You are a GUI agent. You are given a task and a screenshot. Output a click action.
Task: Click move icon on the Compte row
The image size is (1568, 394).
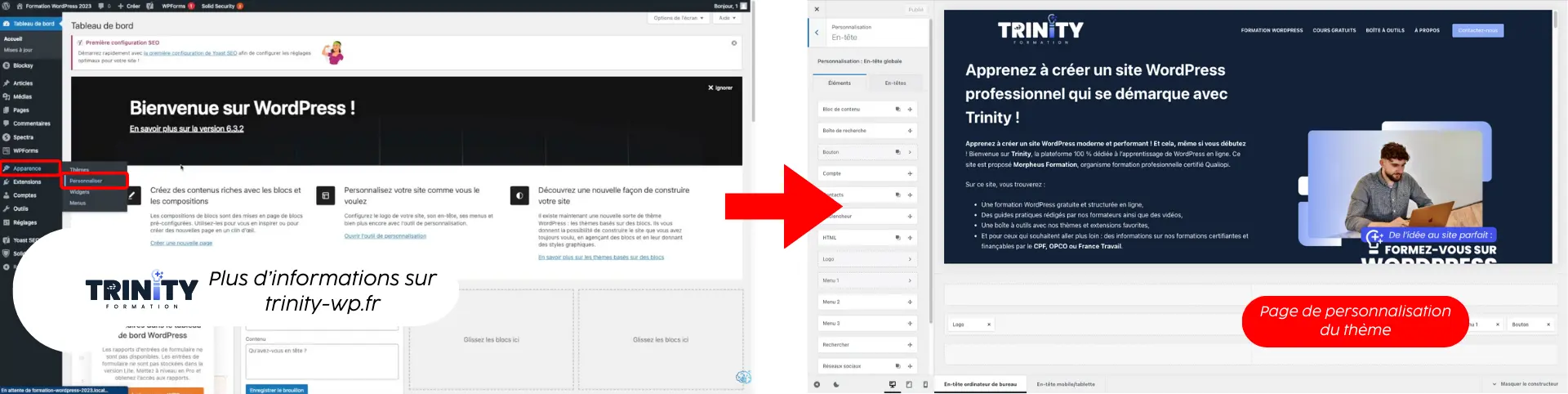910,173
